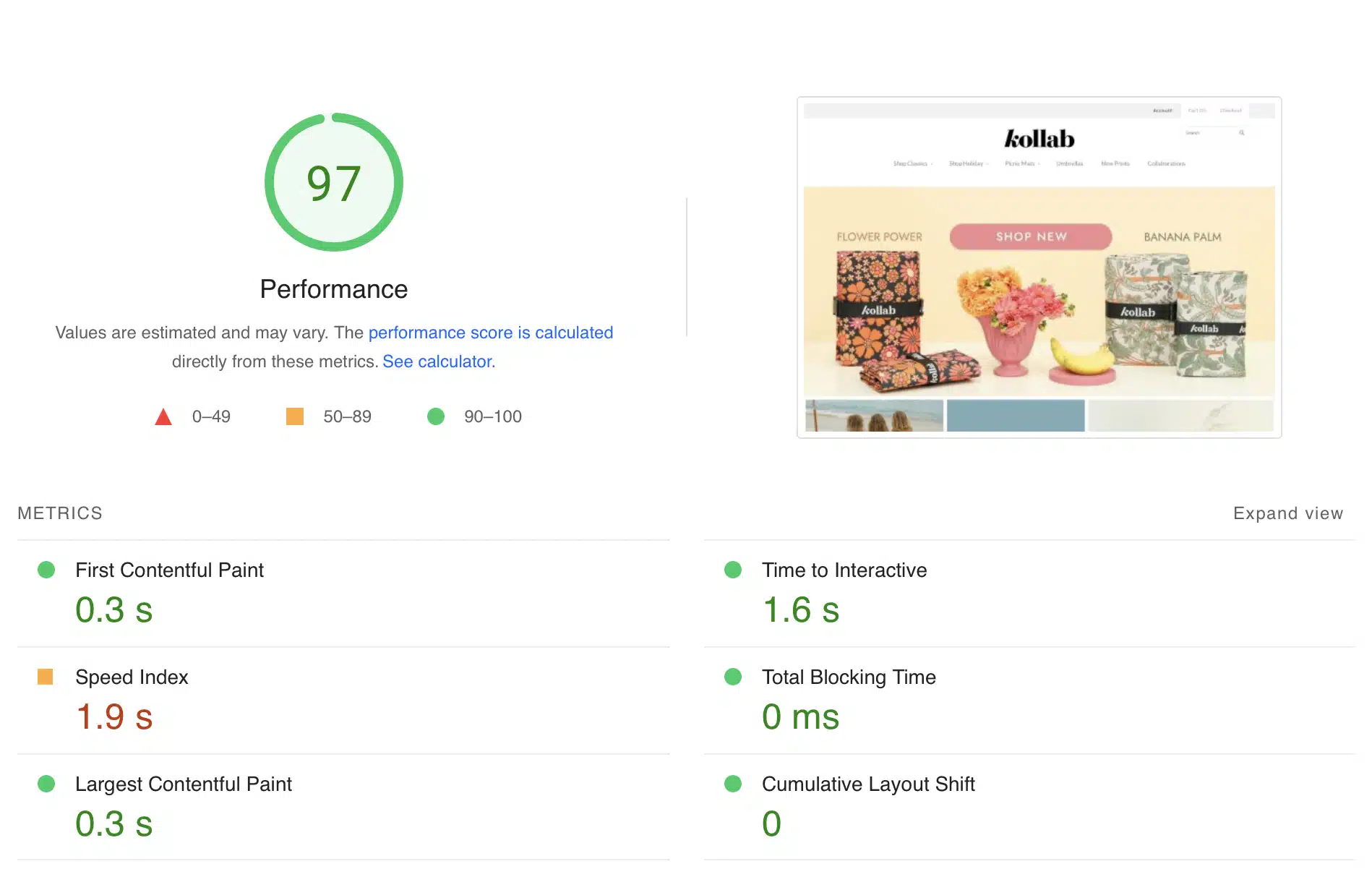Image resolution: width=1372 pixels, height=869 pixels.
Task: Click the green circle legend icon for 90–100
Action: (x=437, y=416)
